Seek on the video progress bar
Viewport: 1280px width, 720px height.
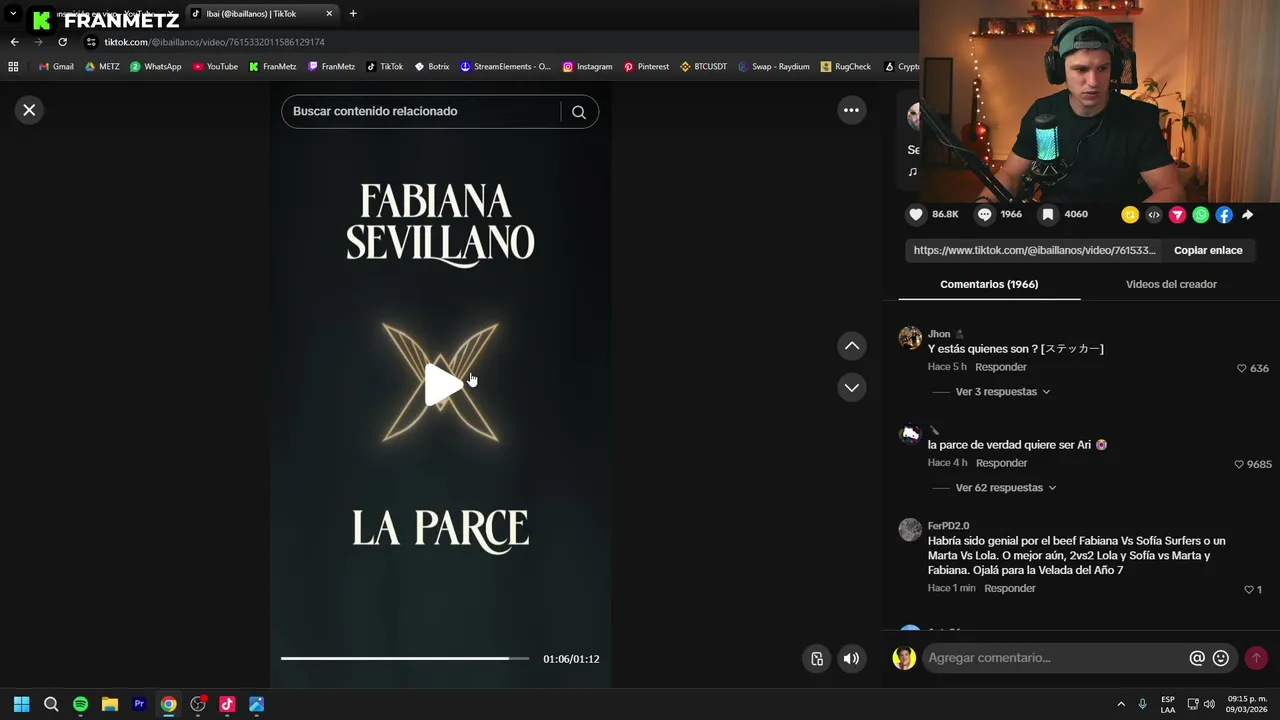(405, 658)
